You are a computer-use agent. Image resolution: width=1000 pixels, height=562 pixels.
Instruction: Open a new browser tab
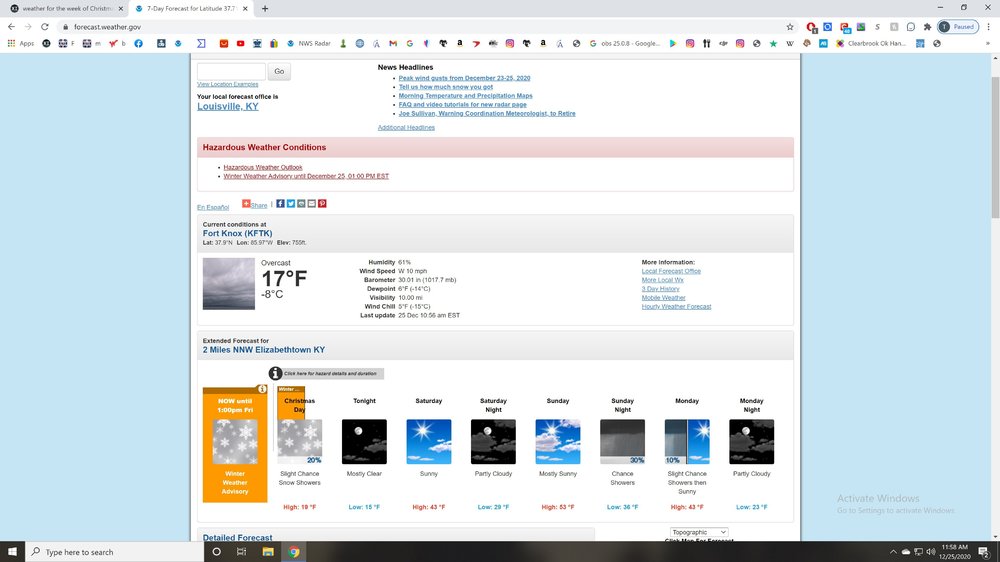pos(265,8)
